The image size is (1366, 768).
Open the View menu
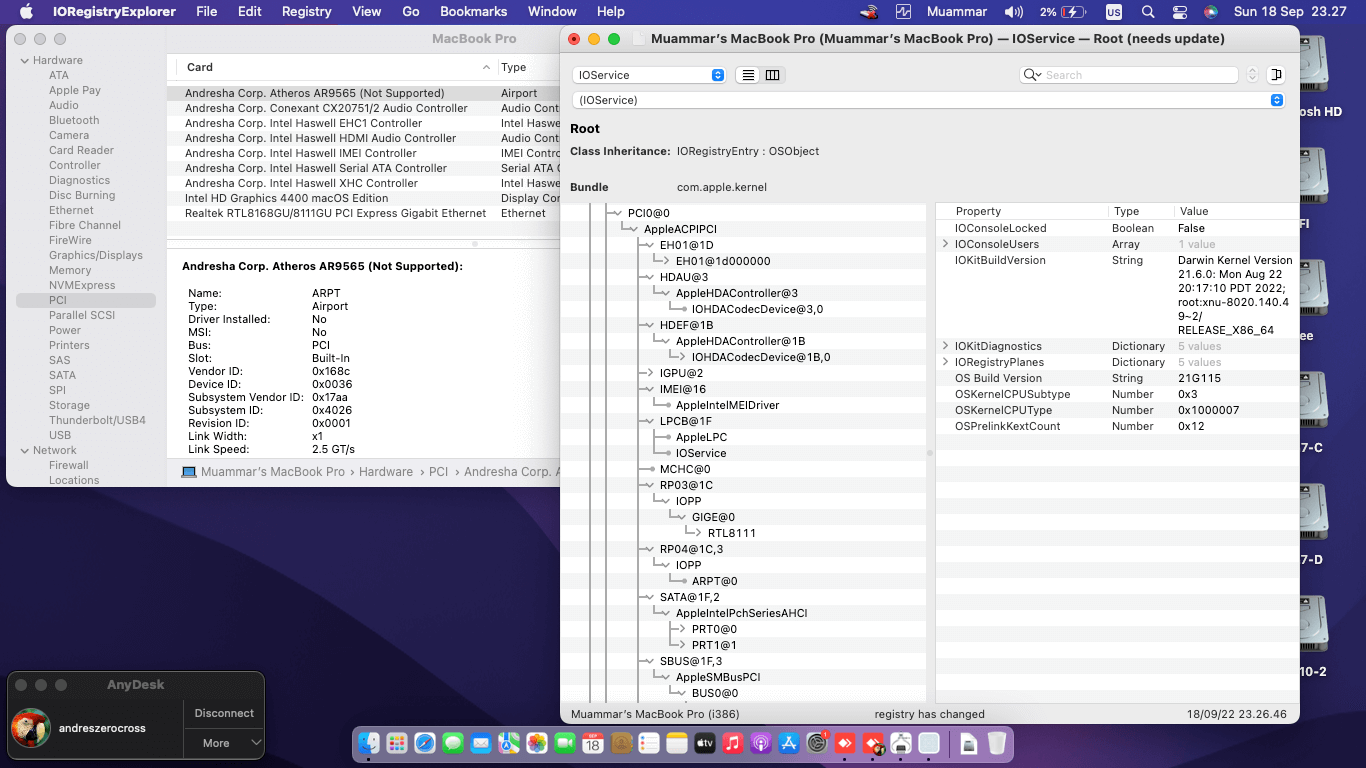(367, 12)
